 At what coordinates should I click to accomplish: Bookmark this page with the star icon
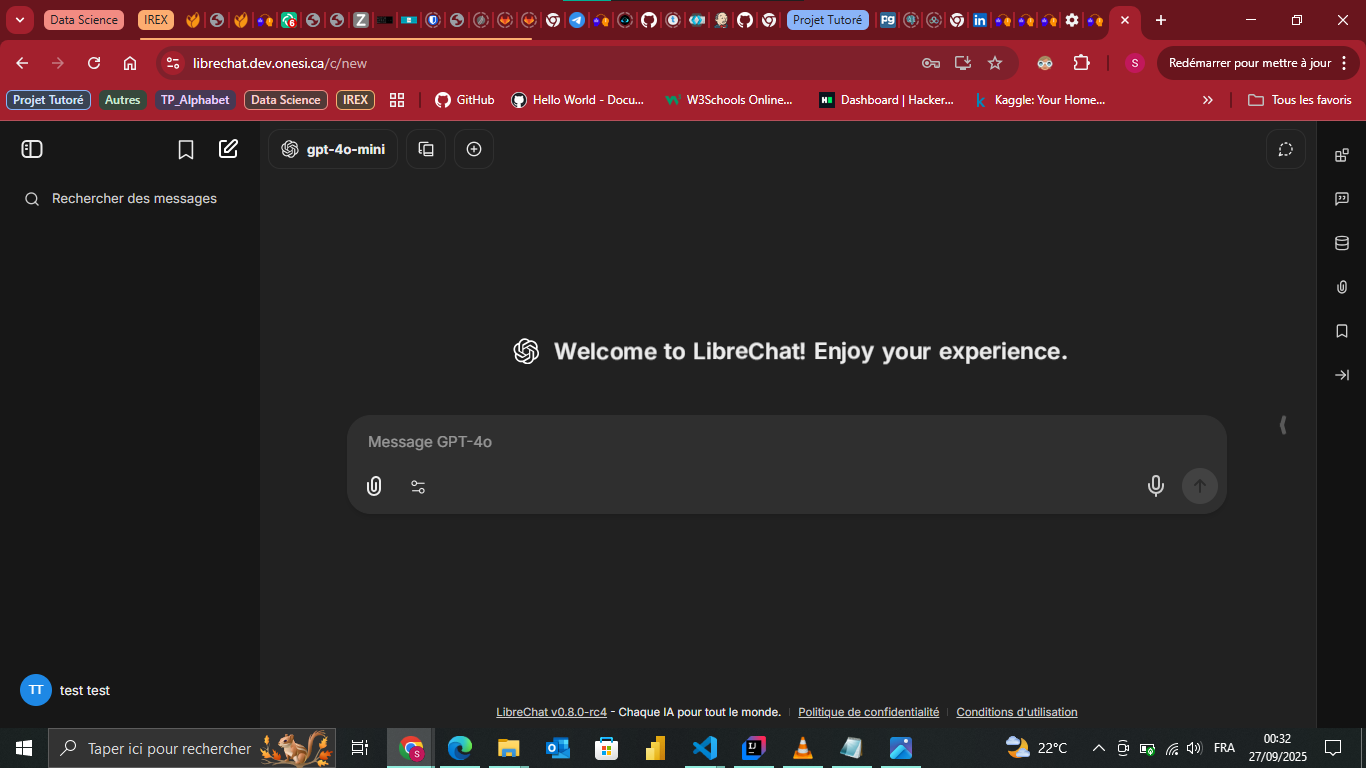click(x=995, y=63)
